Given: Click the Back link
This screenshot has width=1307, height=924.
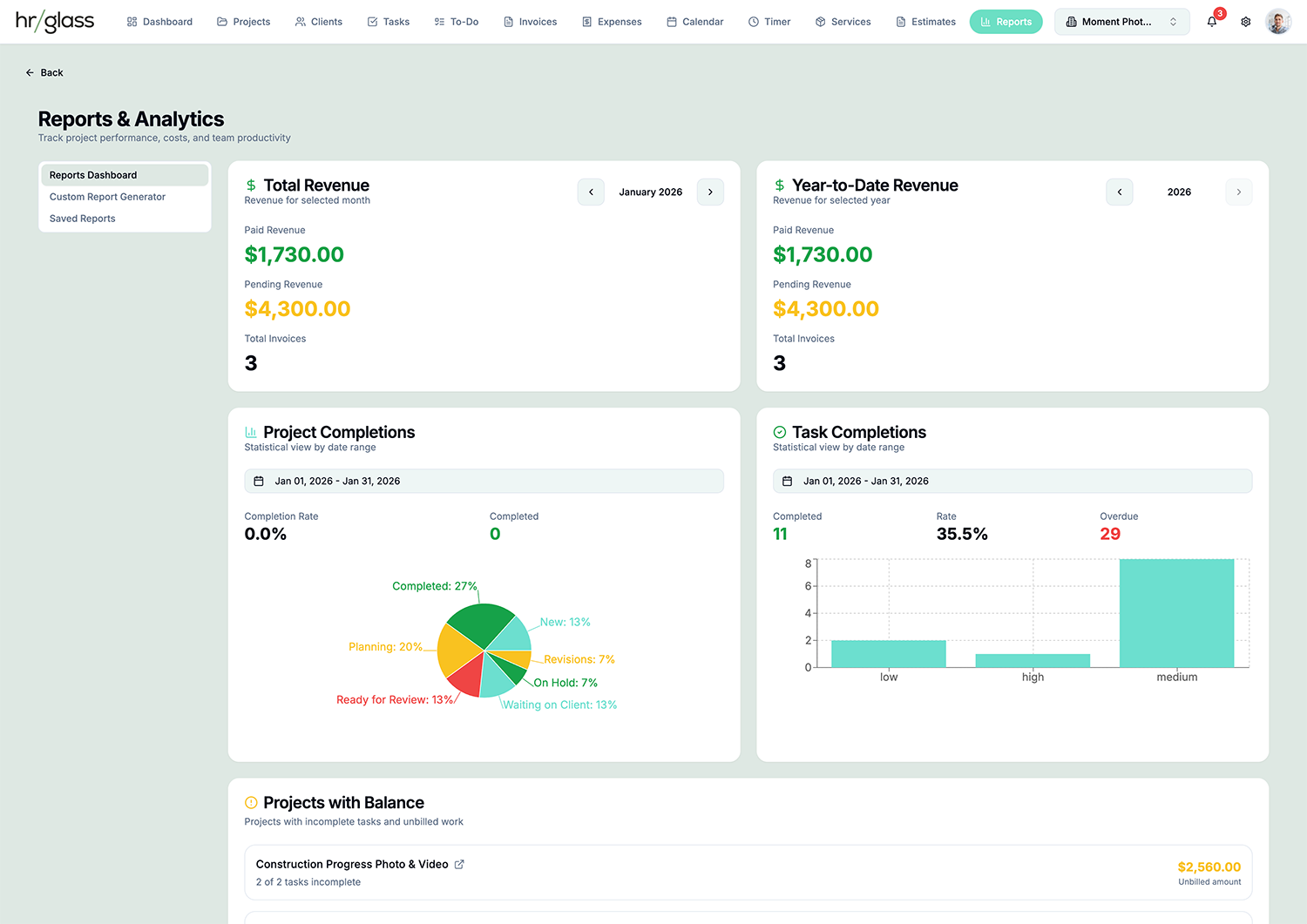Looking at the screenshot, I should point(44,72).
